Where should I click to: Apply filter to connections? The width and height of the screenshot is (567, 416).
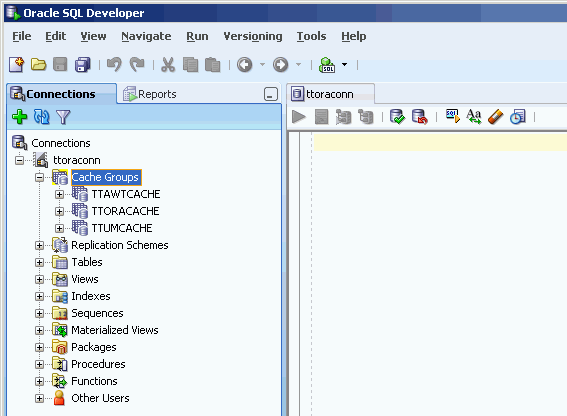pos(63,117)
